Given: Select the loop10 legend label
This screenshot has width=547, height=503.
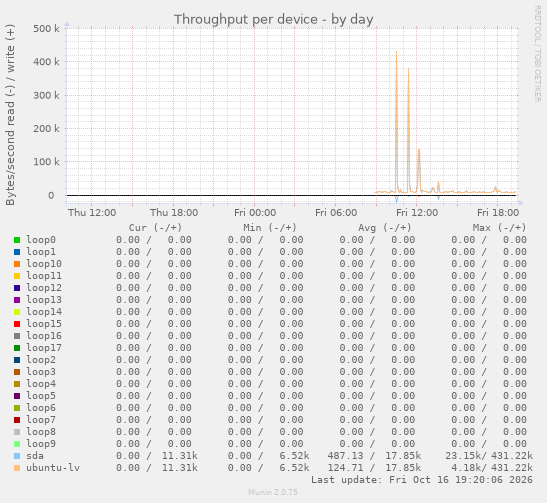Looking at the screenshot, I should point(44,264).
